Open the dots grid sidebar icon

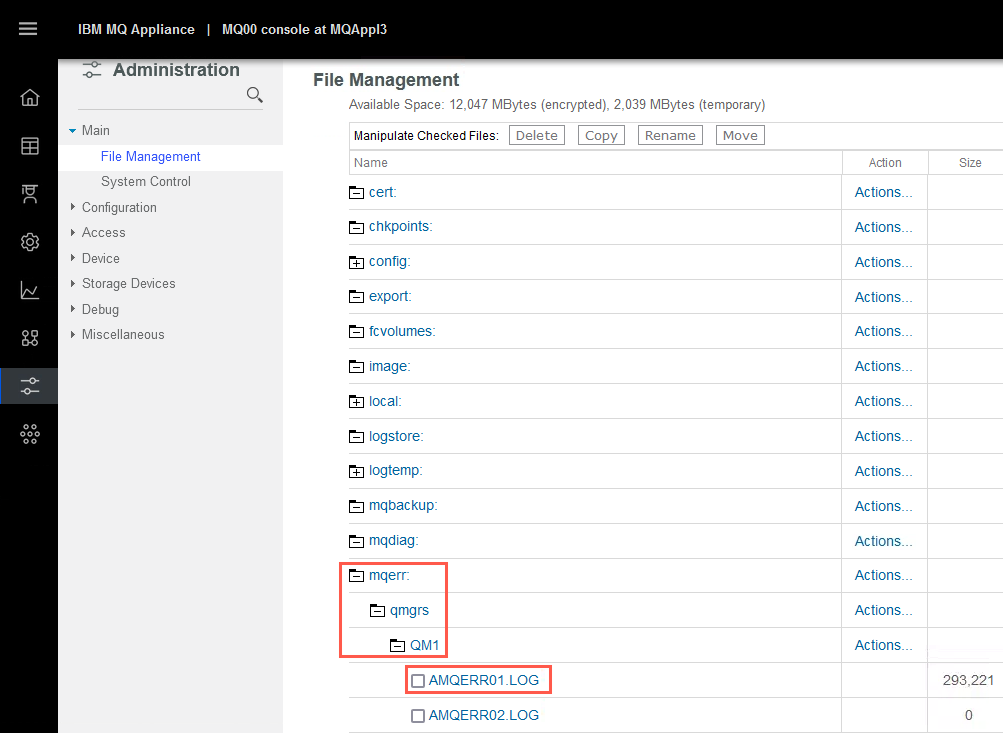tap(29, 434)
